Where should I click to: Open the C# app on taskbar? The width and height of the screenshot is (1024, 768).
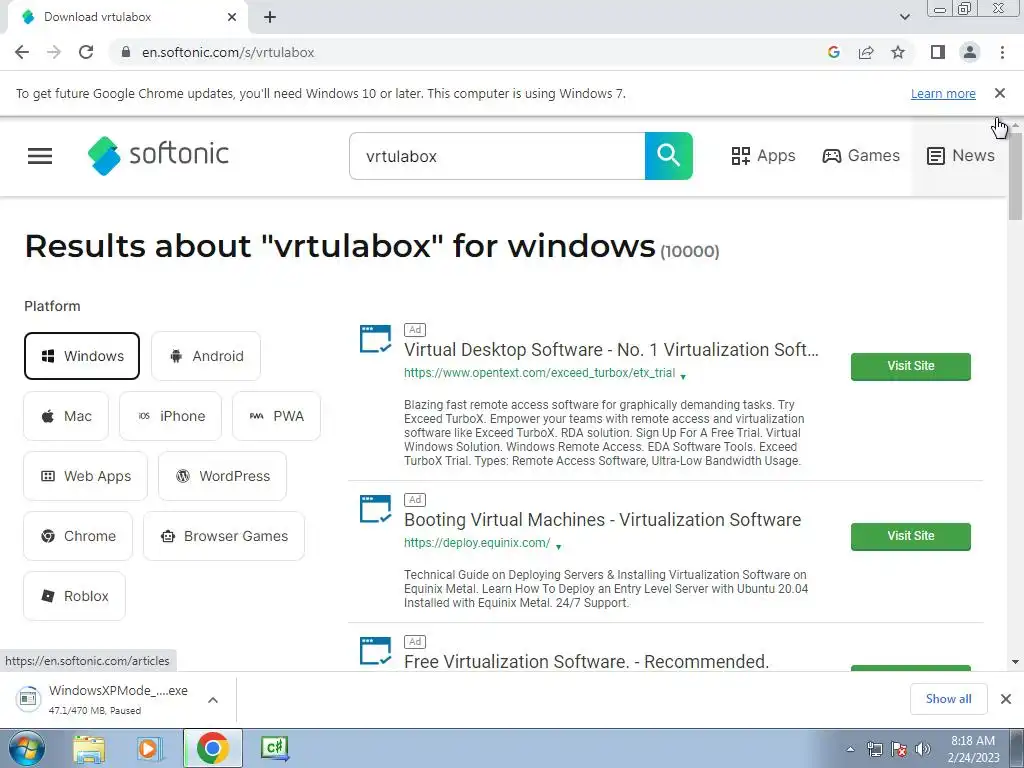tap(275, 748)
